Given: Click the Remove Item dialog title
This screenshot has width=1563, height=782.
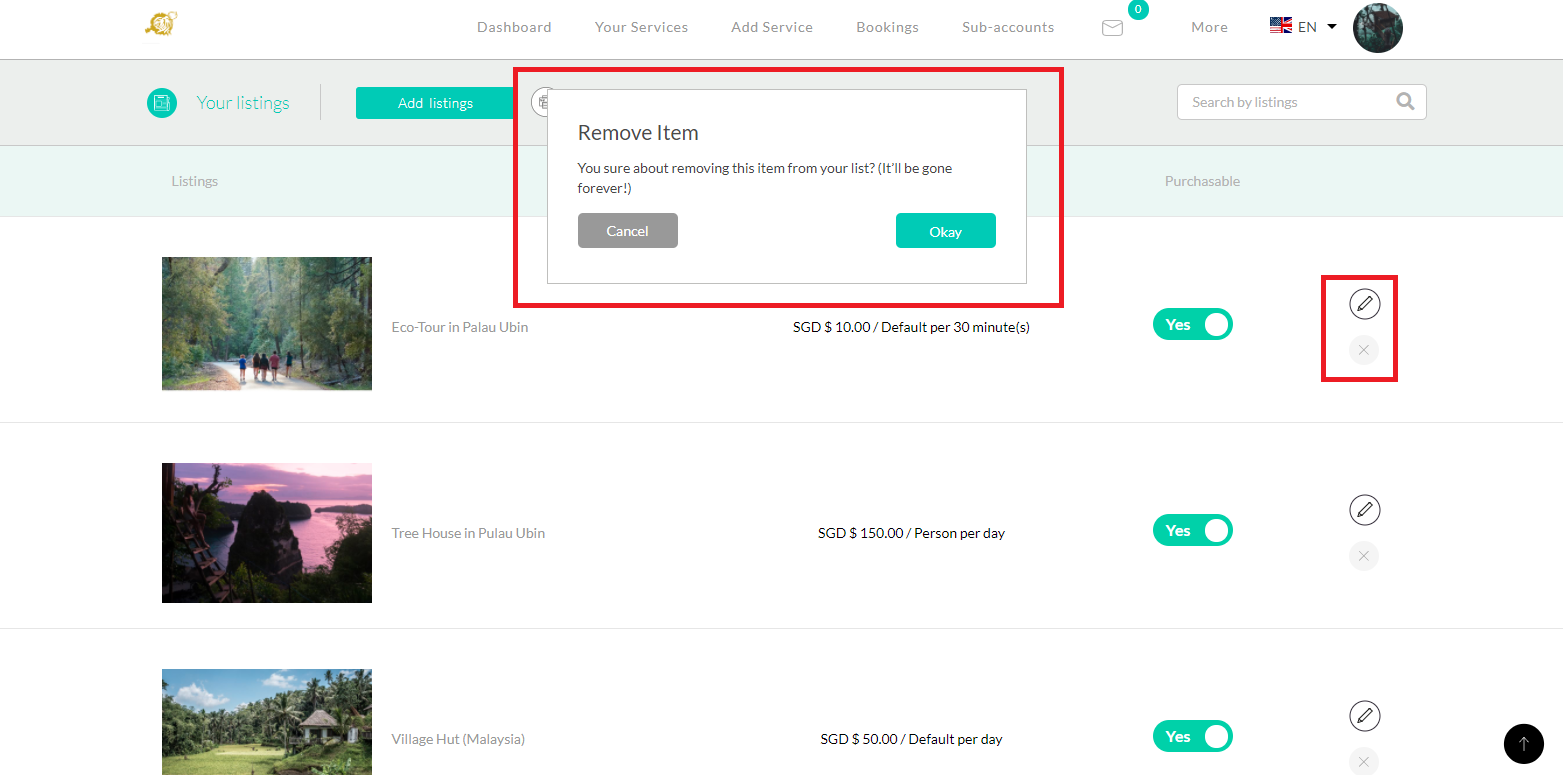Looking at the screenshot, I should pyautogui.click(x=638, y=133).
